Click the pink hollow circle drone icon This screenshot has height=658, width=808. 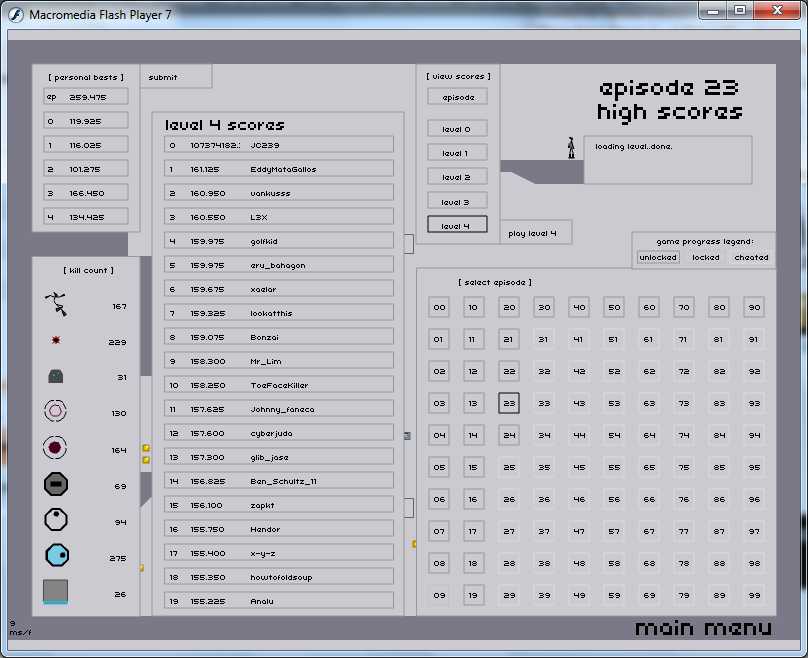point(56,411)
